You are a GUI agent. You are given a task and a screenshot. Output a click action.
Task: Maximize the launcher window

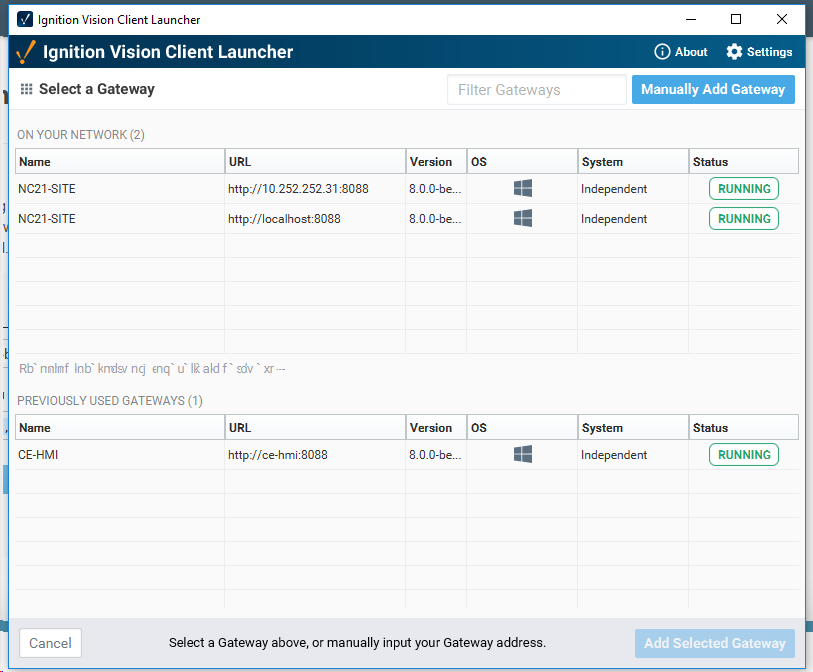pos(736,20)
